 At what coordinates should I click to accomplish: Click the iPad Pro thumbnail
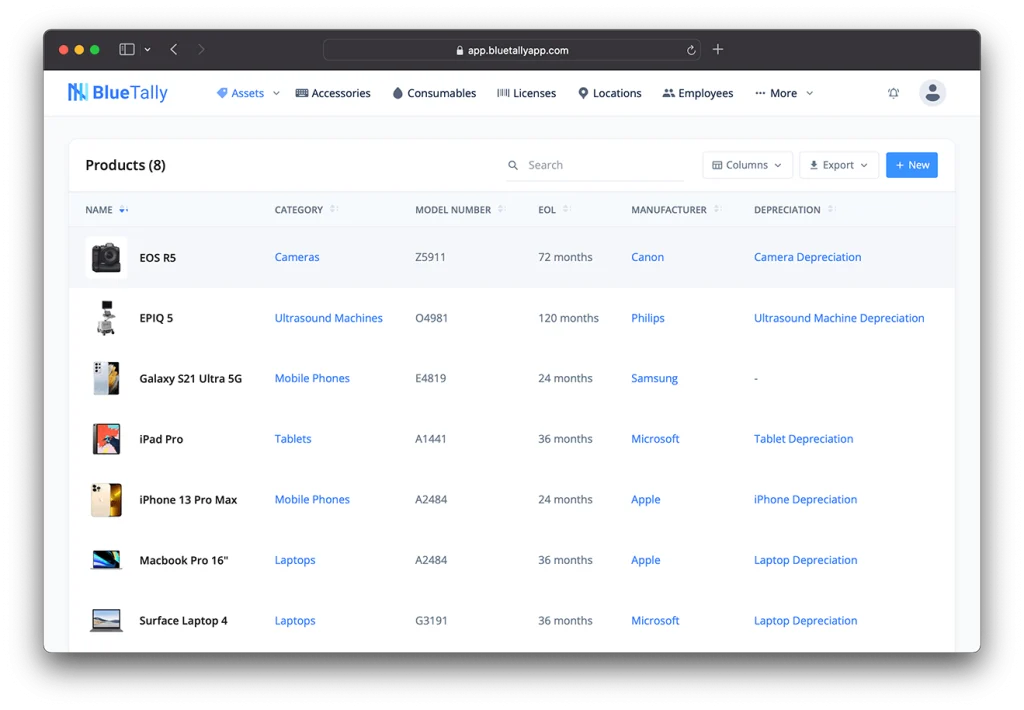[x=106, y=439]
